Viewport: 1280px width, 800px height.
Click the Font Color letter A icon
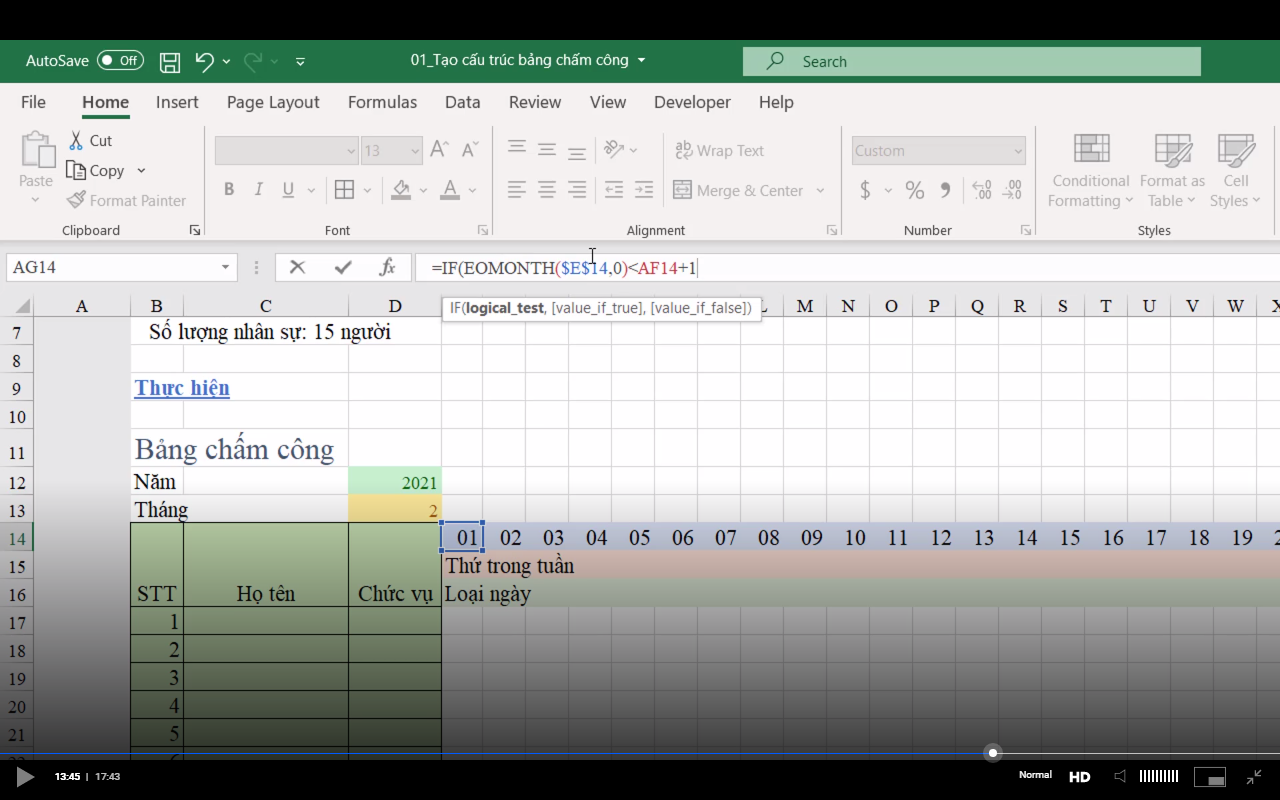(x=450, y=190)
